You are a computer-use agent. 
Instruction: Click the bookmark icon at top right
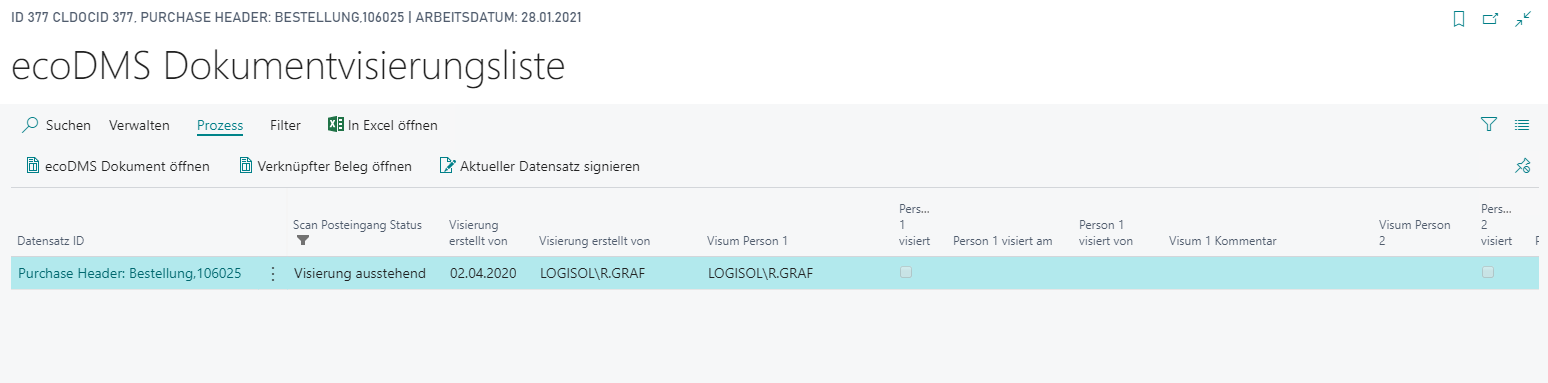1459,19
